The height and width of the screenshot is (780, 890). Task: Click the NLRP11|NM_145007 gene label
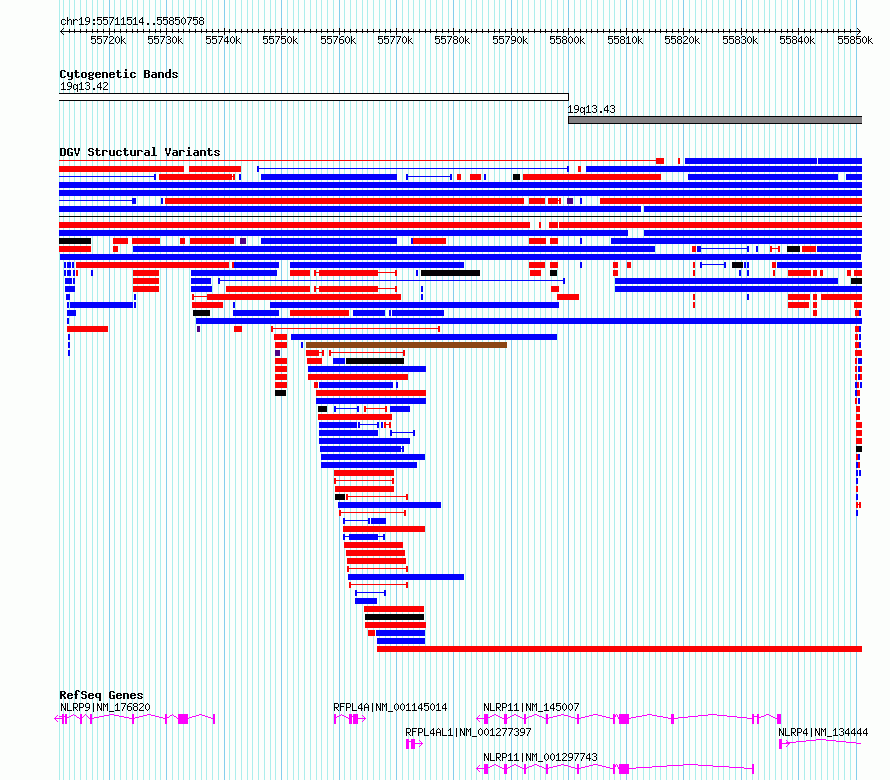531,707
